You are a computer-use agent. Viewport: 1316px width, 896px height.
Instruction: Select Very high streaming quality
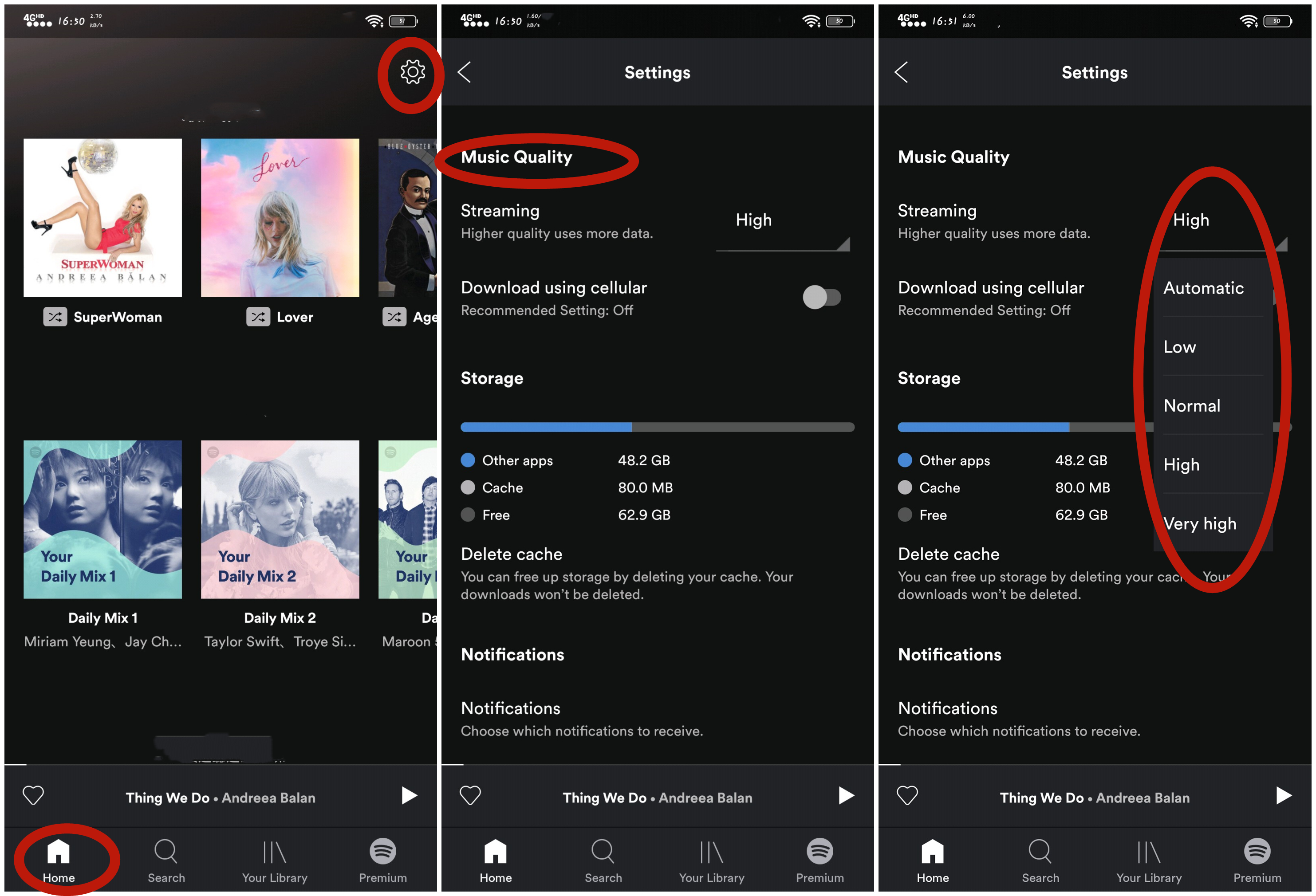(1212, 523)
